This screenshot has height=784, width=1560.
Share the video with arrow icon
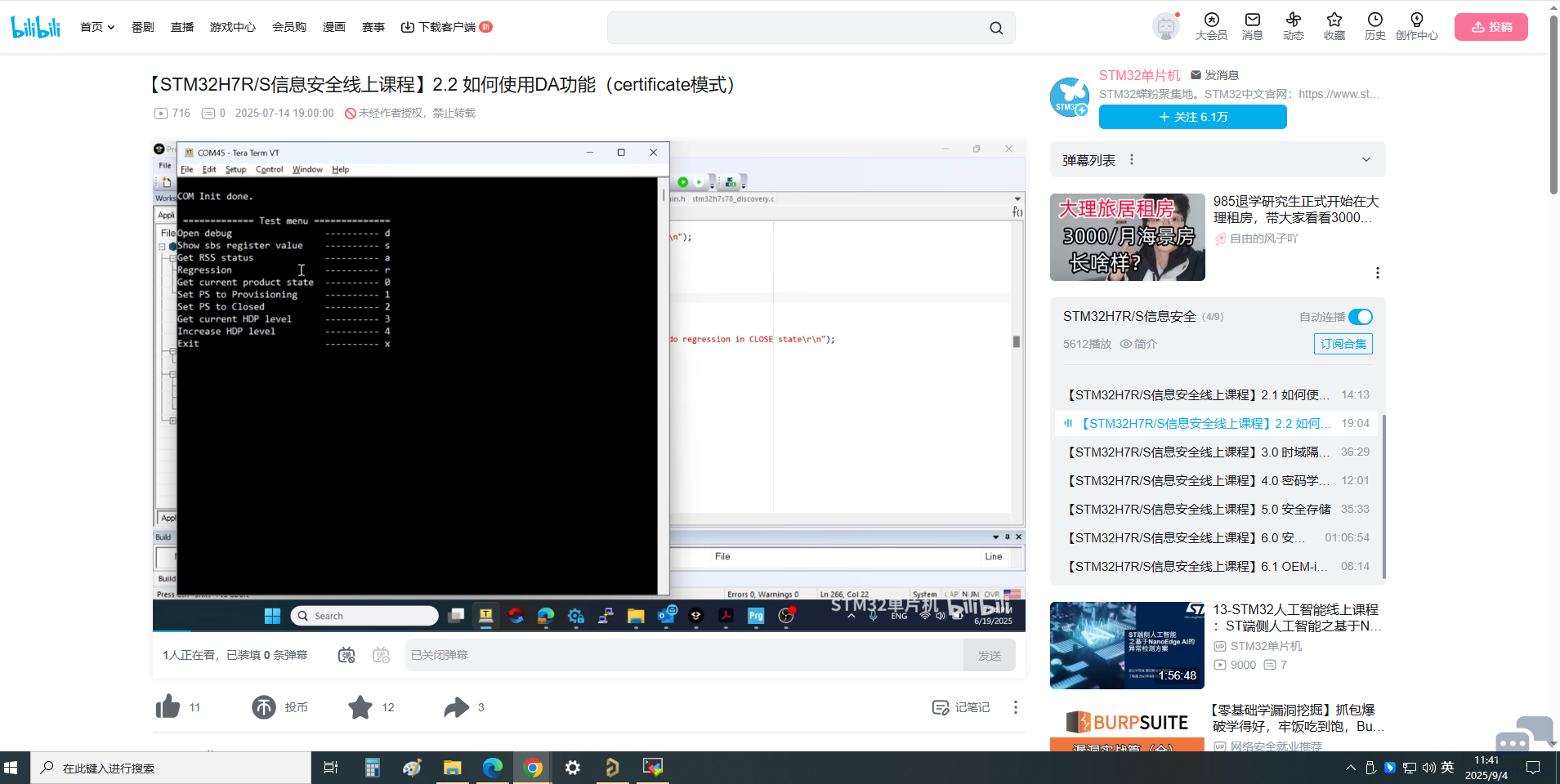pos(457,707)
